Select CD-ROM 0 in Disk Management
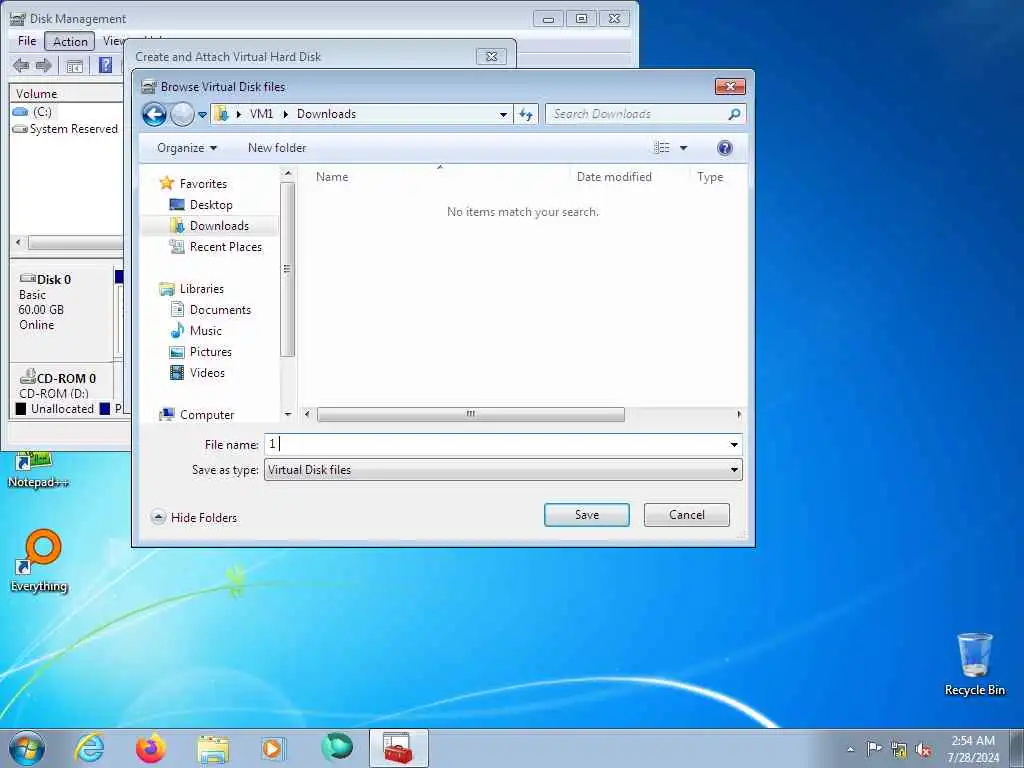The width and height of the screenshot is (1024, 768). tap(57, 379)
